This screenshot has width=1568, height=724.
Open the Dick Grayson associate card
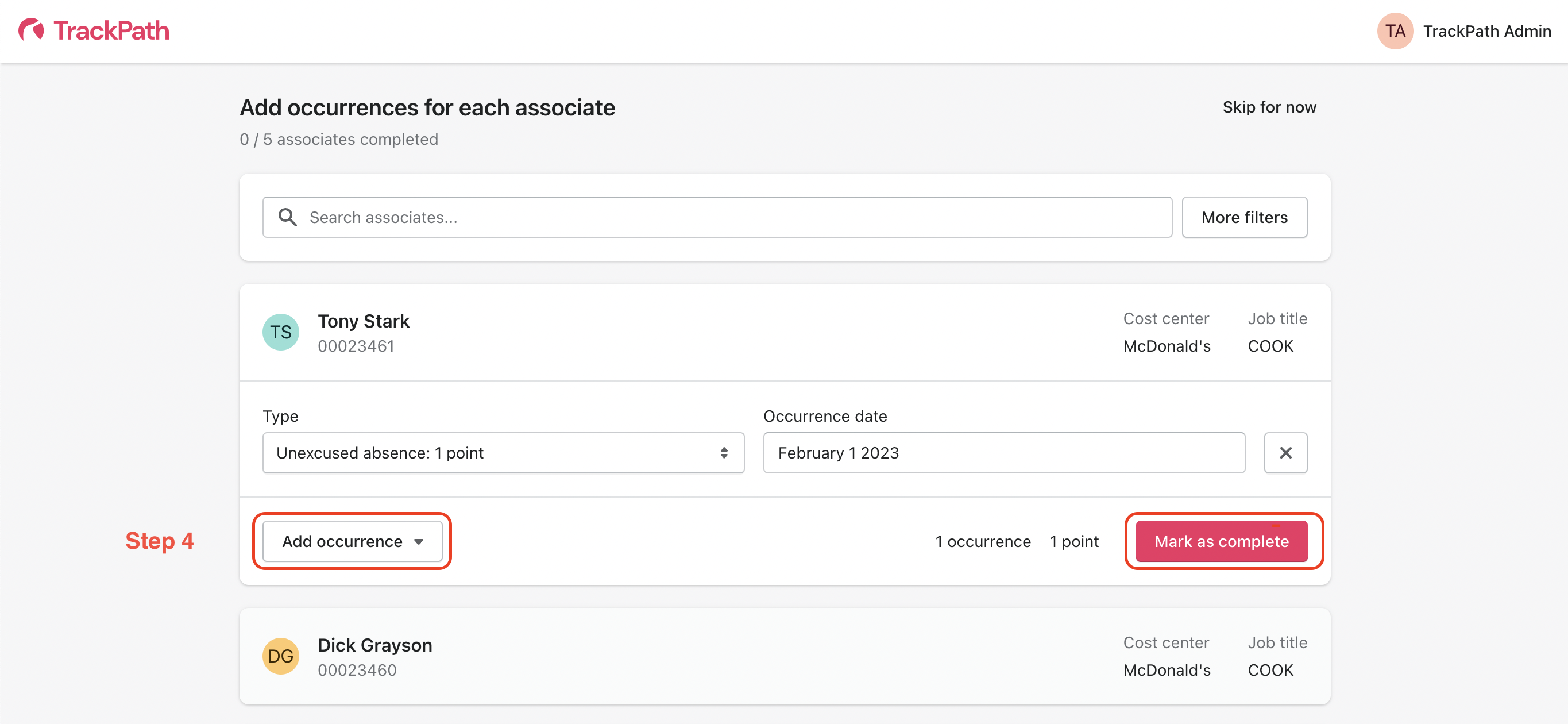(375, 645)
